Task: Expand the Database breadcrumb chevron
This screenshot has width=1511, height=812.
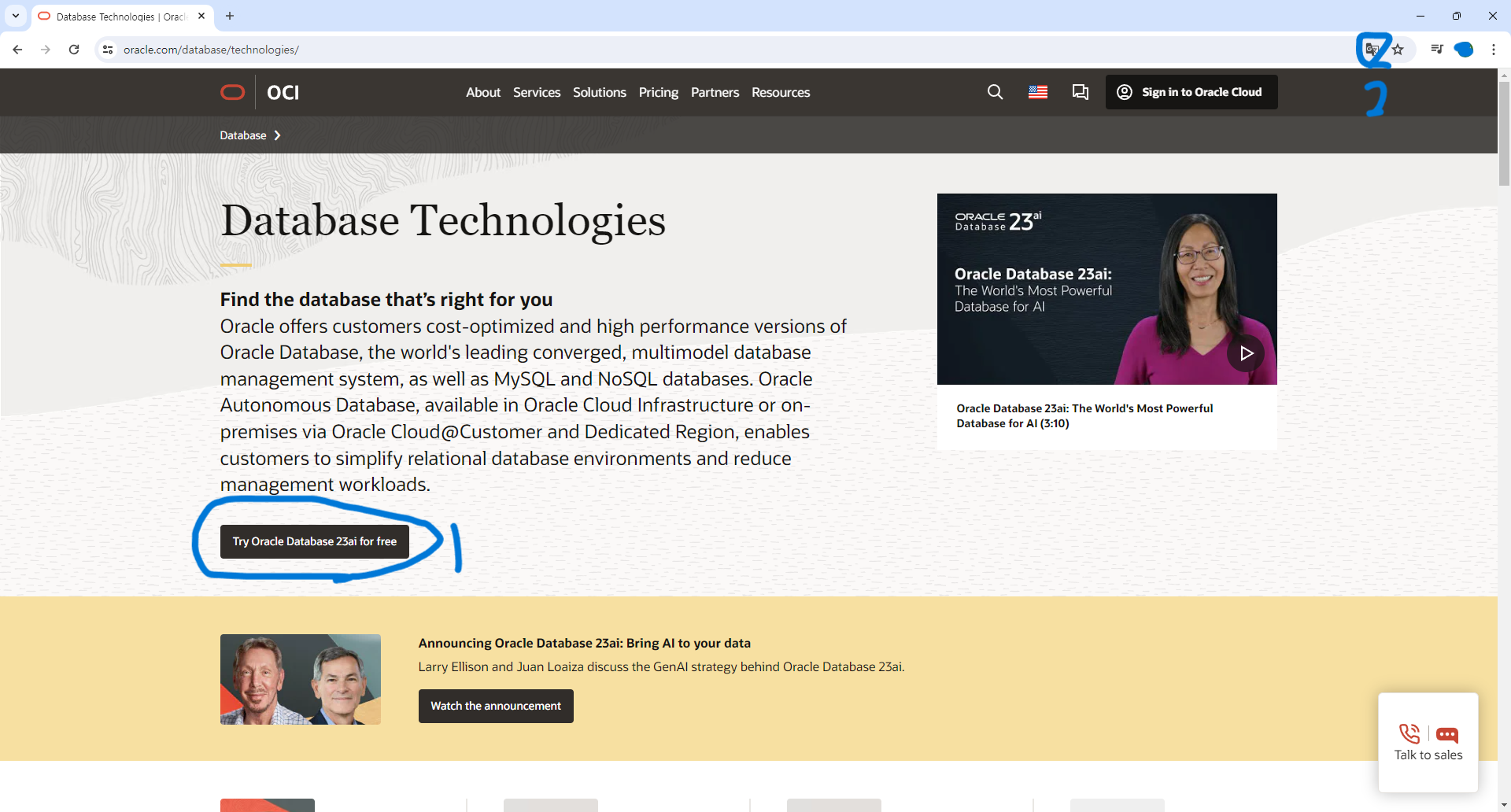Action: tap(277, 135)
